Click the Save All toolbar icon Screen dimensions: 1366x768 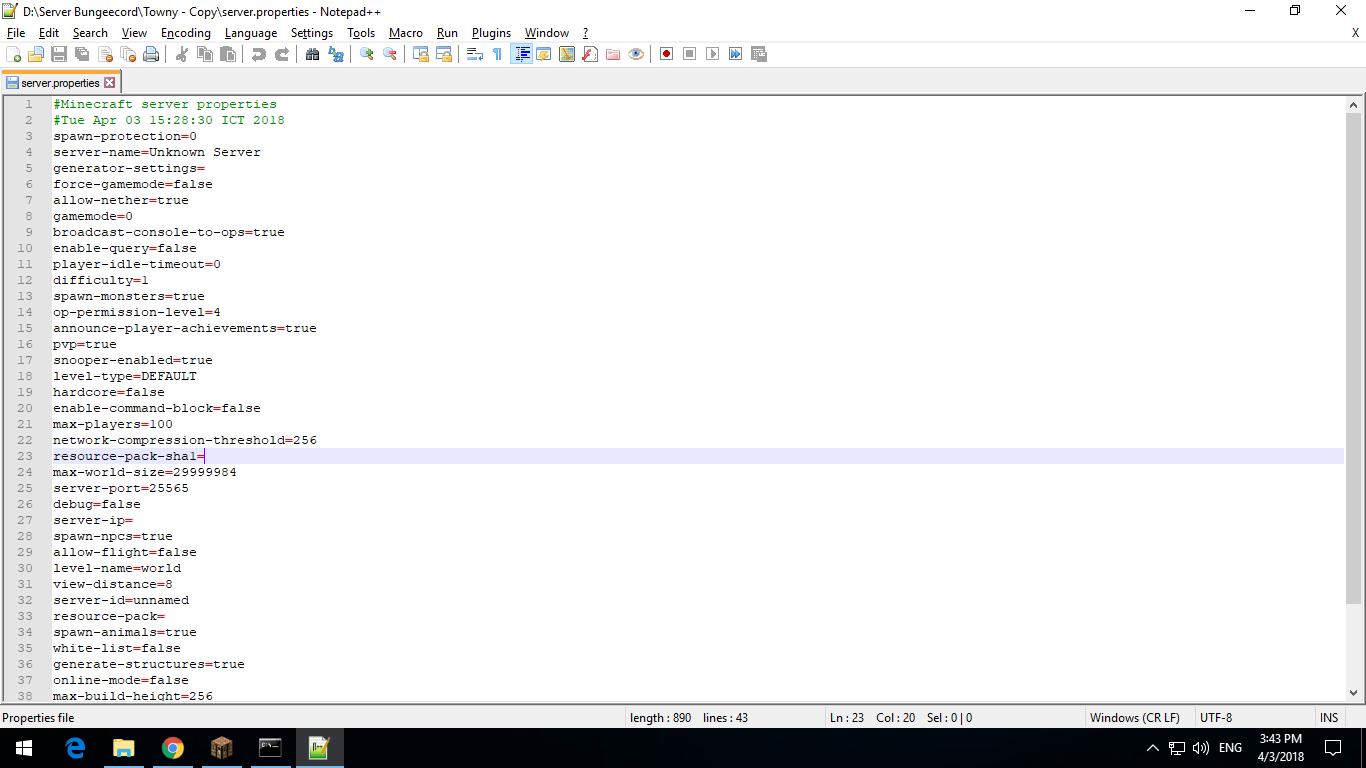coord(82,54)
